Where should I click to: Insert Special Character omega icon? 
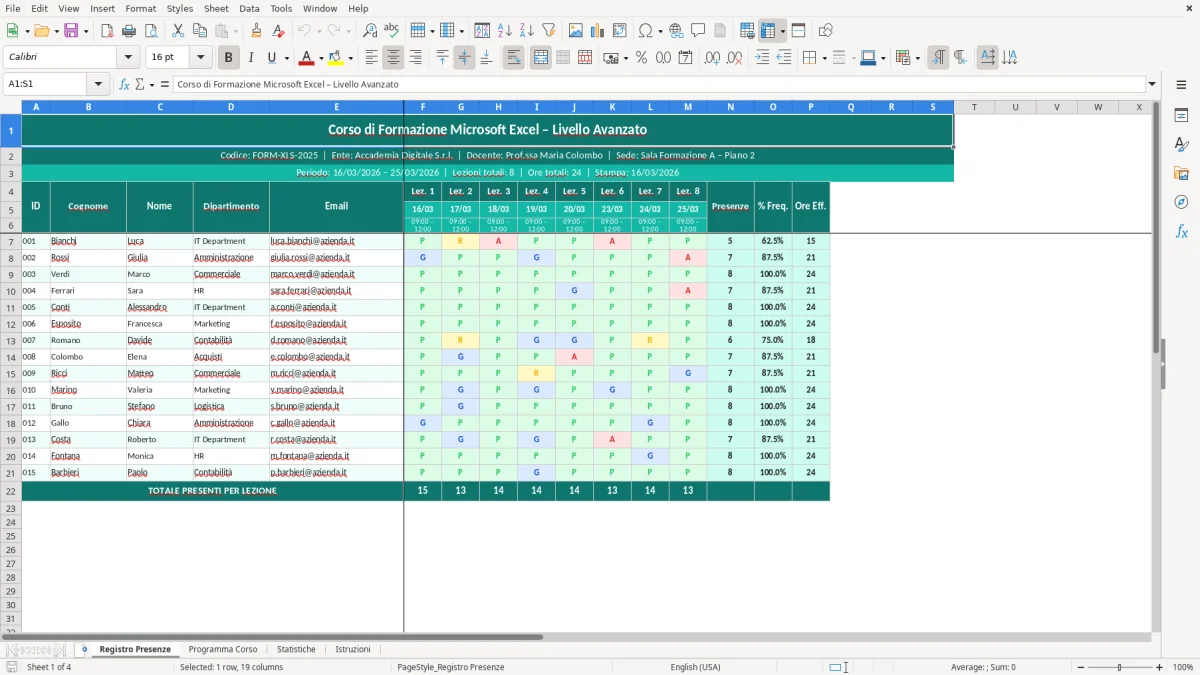point(645,31)
